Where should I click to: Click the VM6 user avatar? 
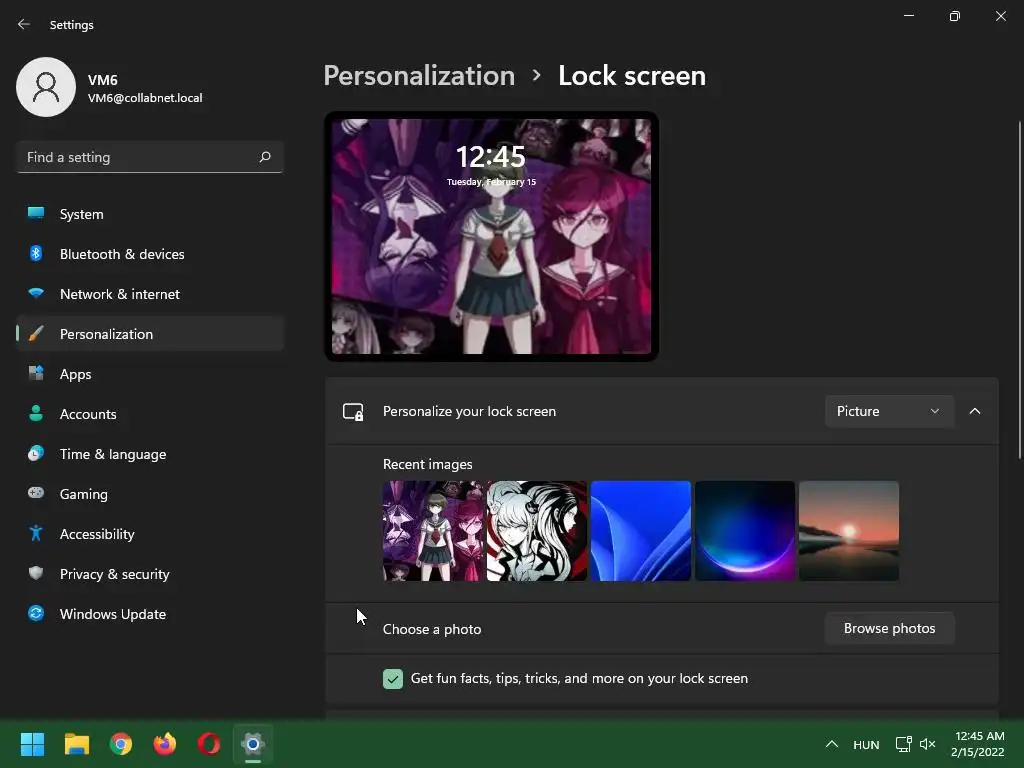(x=46, y=87)
